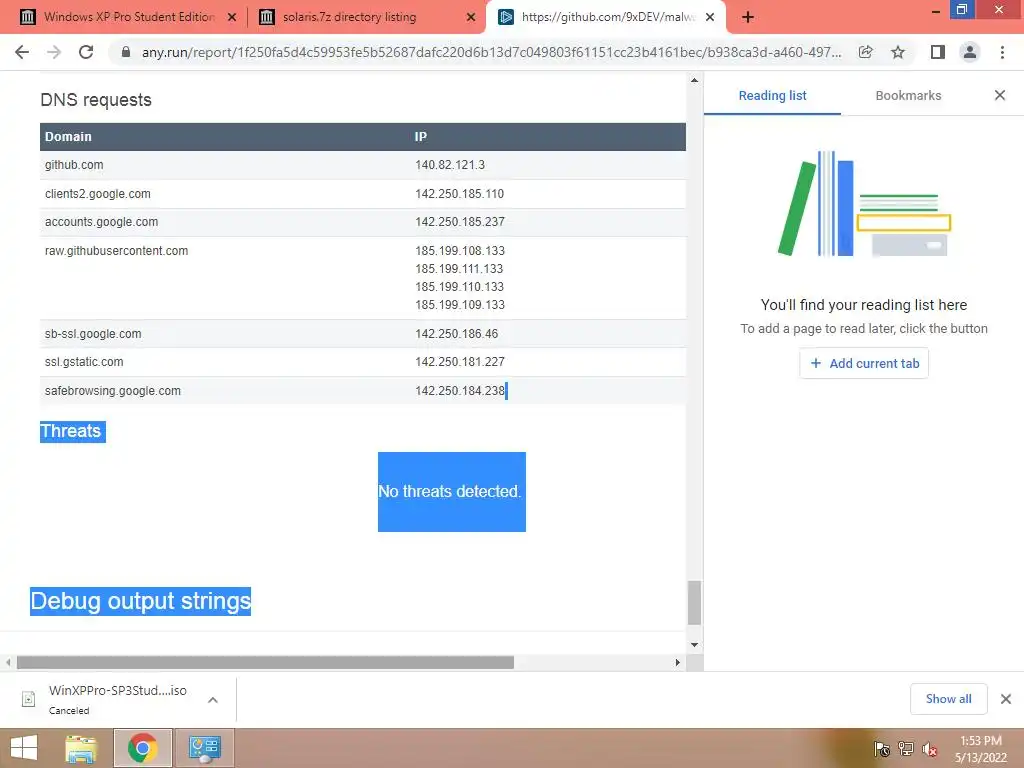Click Add current tab button
This screenshot has width=1024, height=768.
(864, 363)
